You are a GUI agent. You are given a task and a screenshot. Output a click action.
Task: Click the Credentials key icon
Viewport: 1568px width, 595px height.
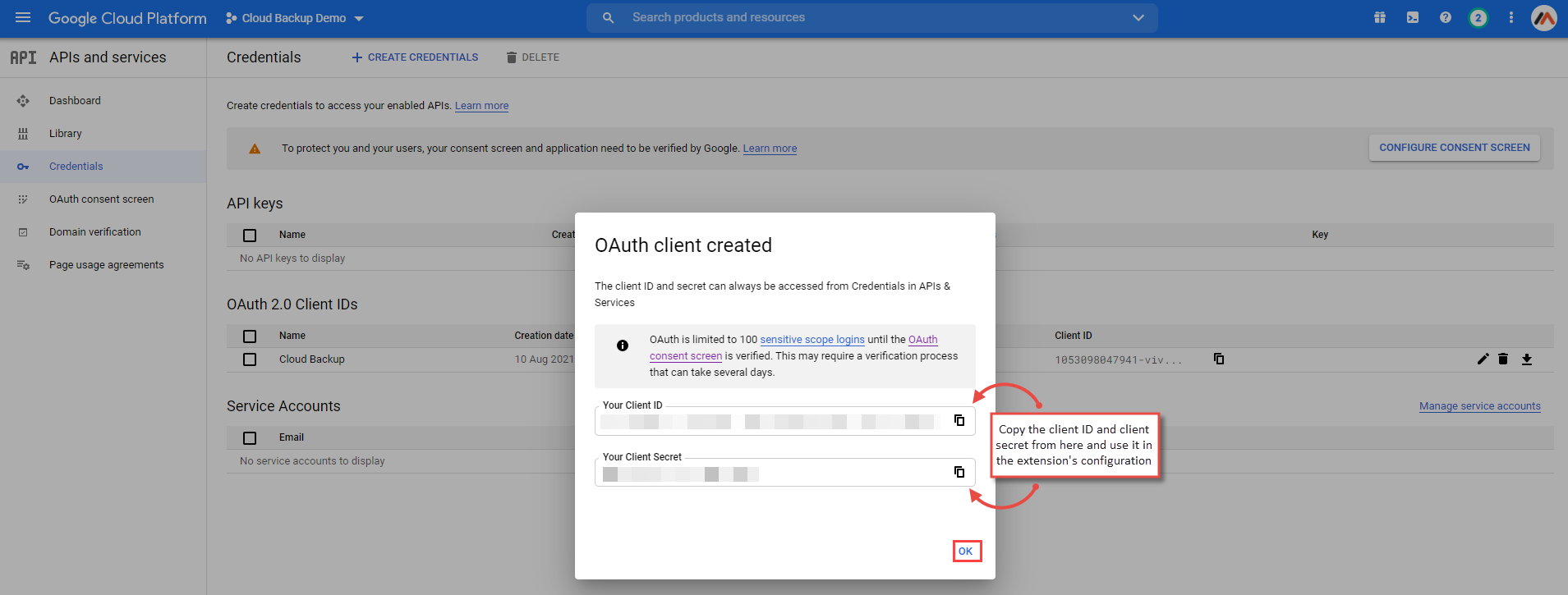pyautogui.click(x=23, y=167)
